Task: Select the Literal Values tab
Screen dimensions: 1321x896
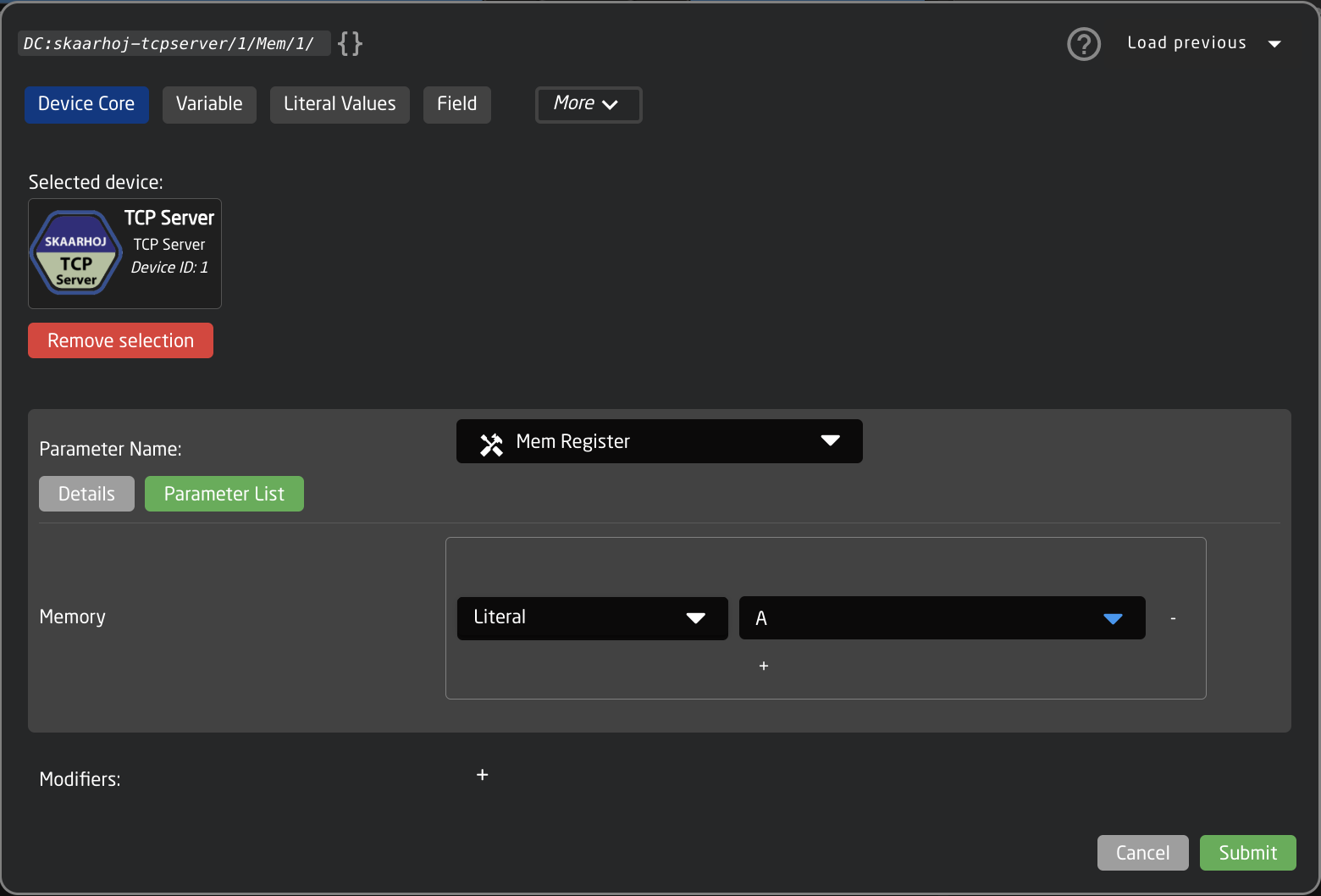Action: click(339, 104)
